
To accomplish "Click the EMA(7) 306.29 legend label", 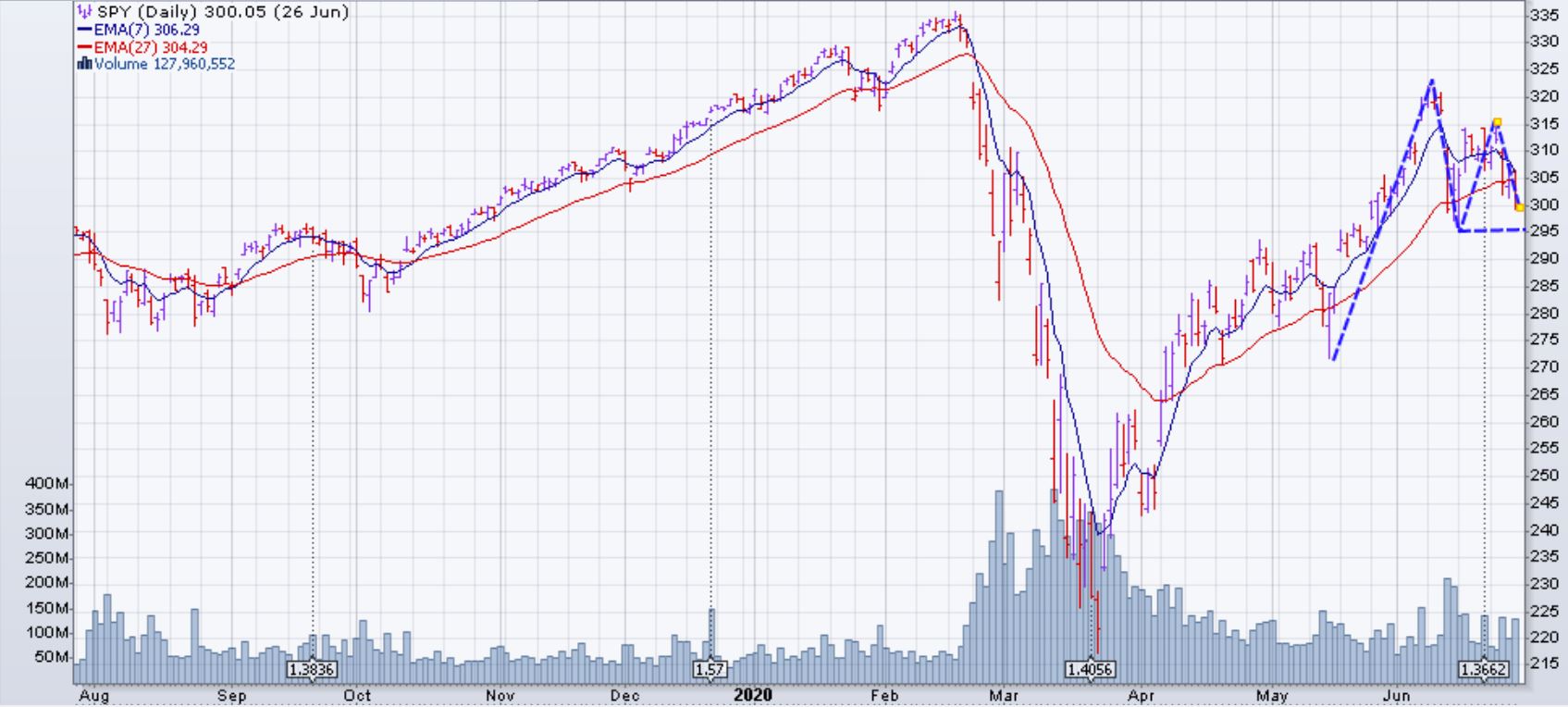I will click(146, 30).
